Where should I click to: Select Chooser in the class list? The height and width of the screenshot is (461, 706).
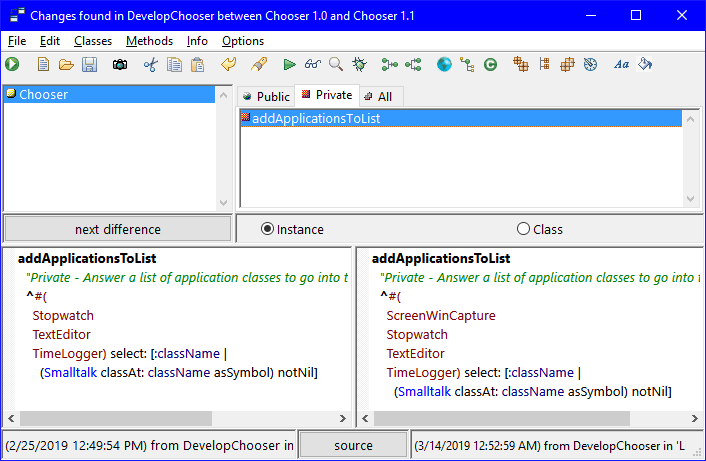[44, 95]
